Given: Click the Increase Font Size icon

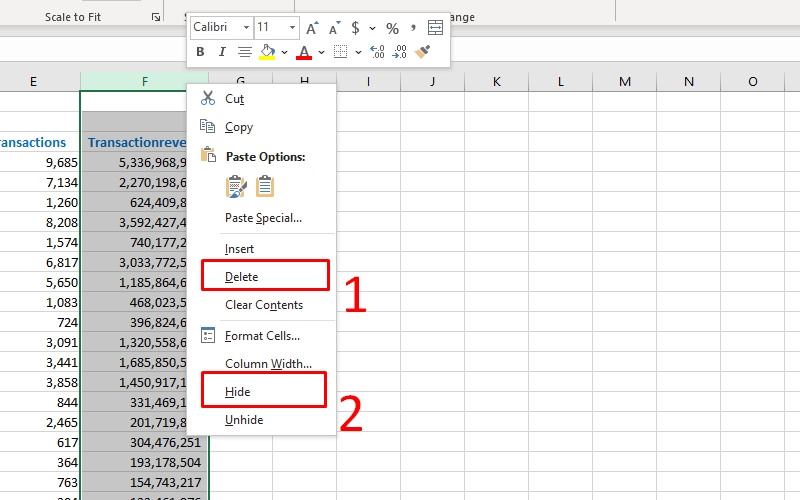Looking at the screenshot, I should pos(312,28).
